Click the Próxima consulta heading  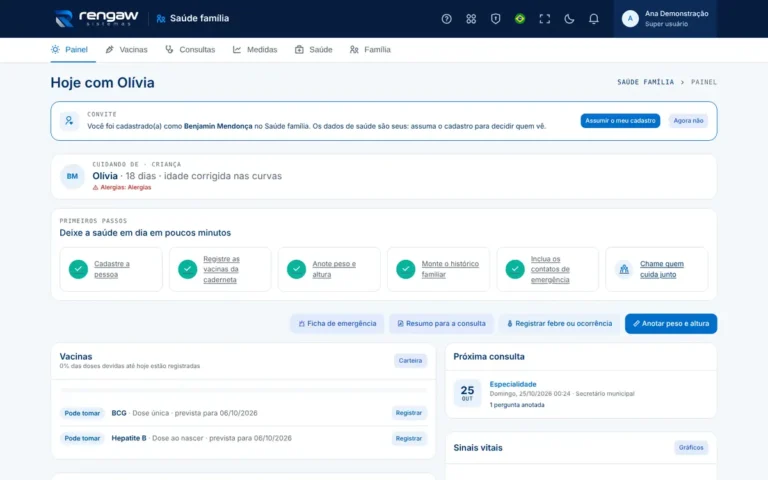tap(489, 357)
